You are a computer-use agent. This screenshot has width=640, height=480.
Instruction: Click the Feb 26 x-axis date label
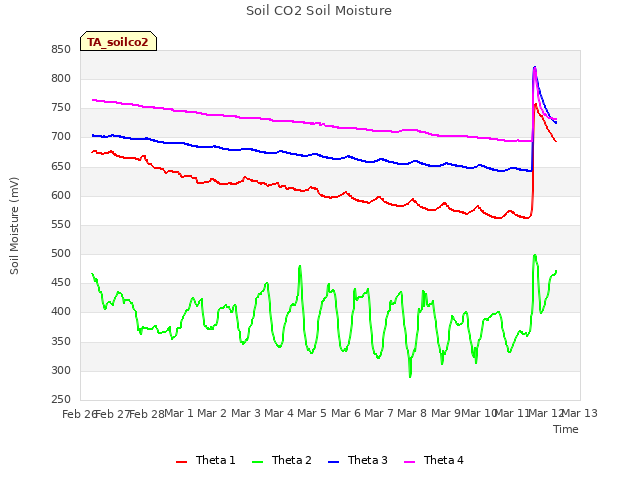click(79, 414)
